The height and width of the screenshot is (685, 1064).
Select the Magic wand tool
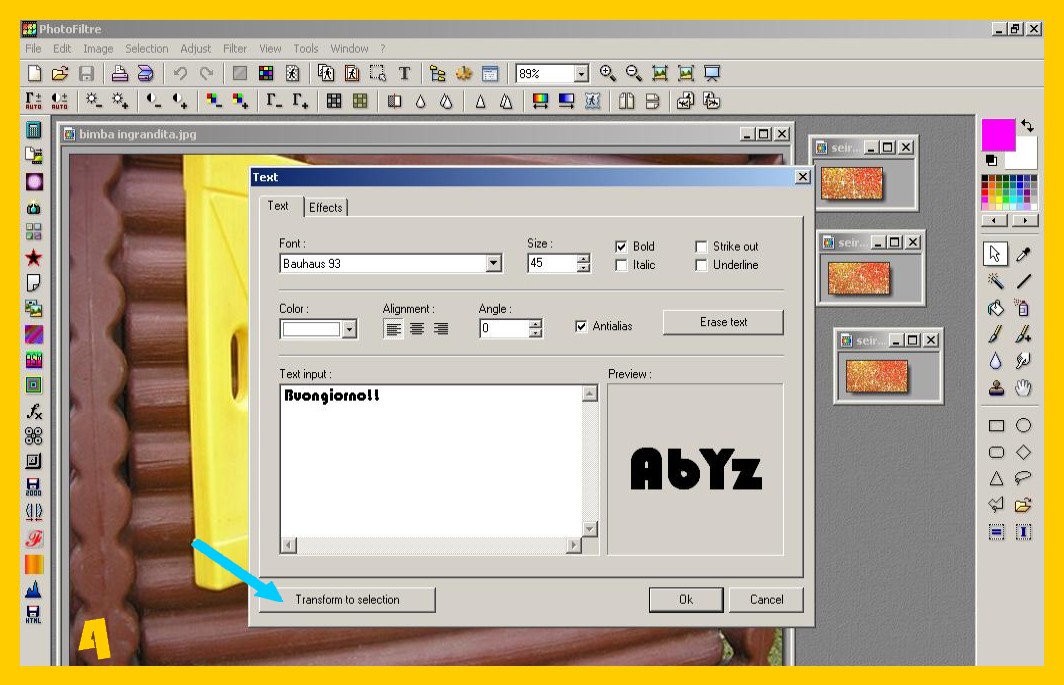996,282
